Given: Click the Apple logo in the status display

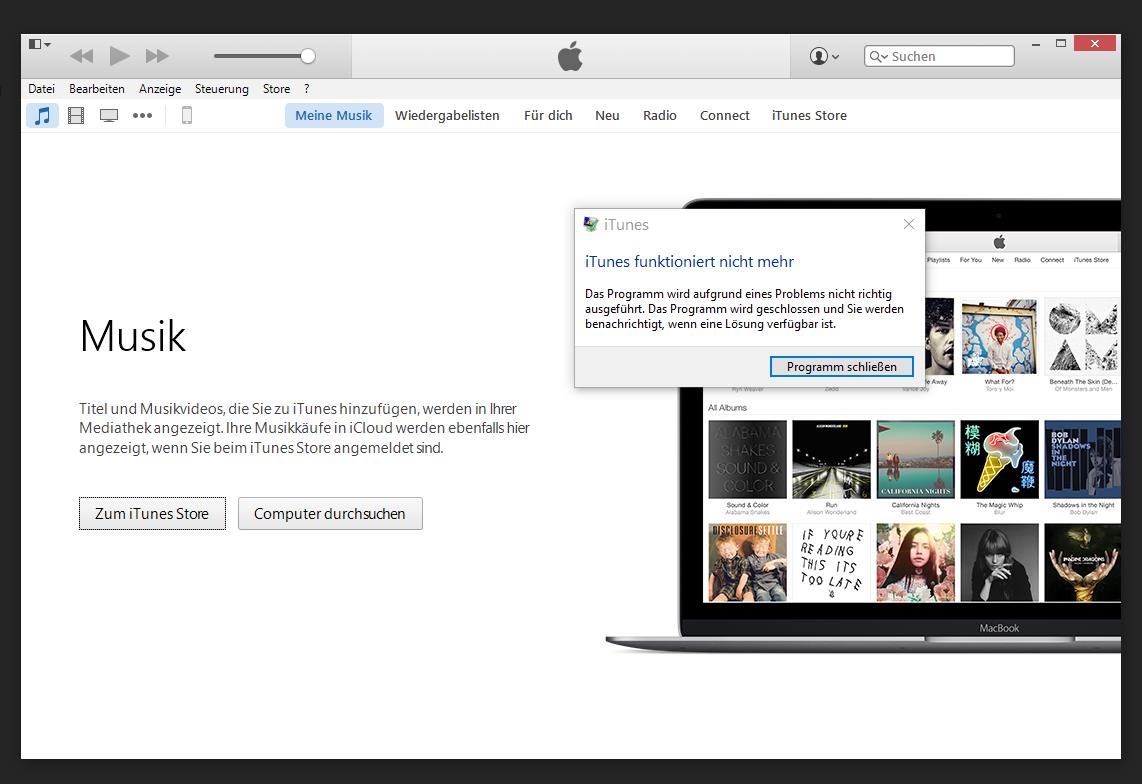Looking at the screenshot, I should (x=570, y=56).
